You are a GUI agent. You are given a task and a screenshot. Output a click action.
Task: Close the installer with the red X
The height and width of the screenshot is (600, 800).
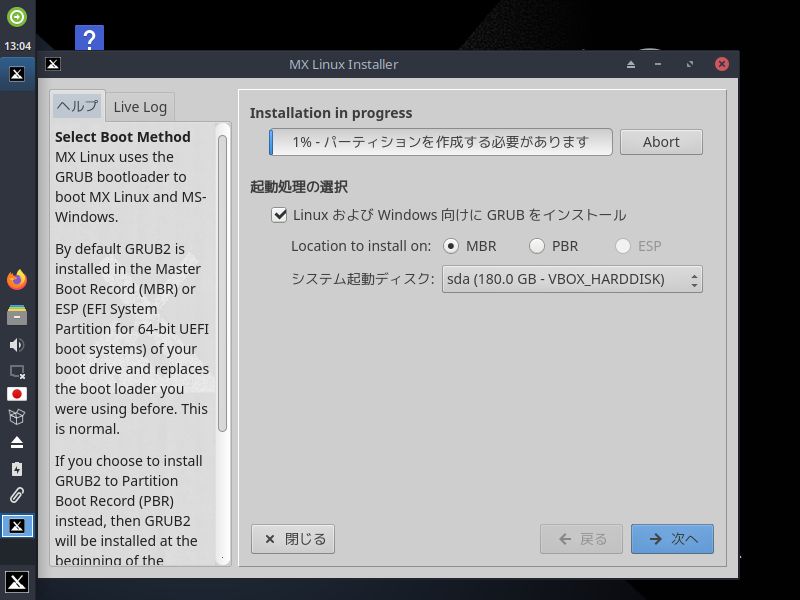click(722, 64)
